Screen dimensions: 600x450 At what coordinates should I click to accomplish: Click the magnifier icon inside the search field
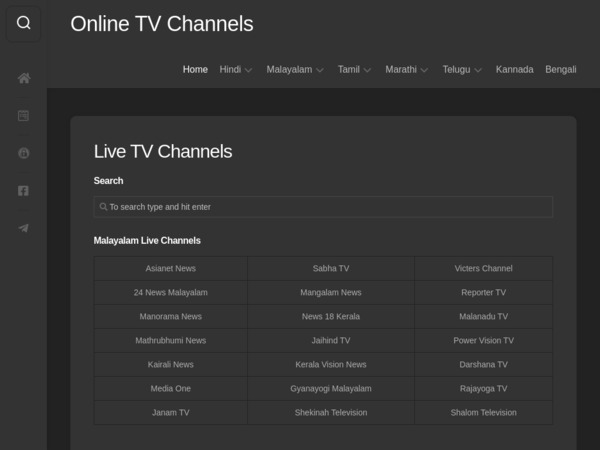[103, 207]
